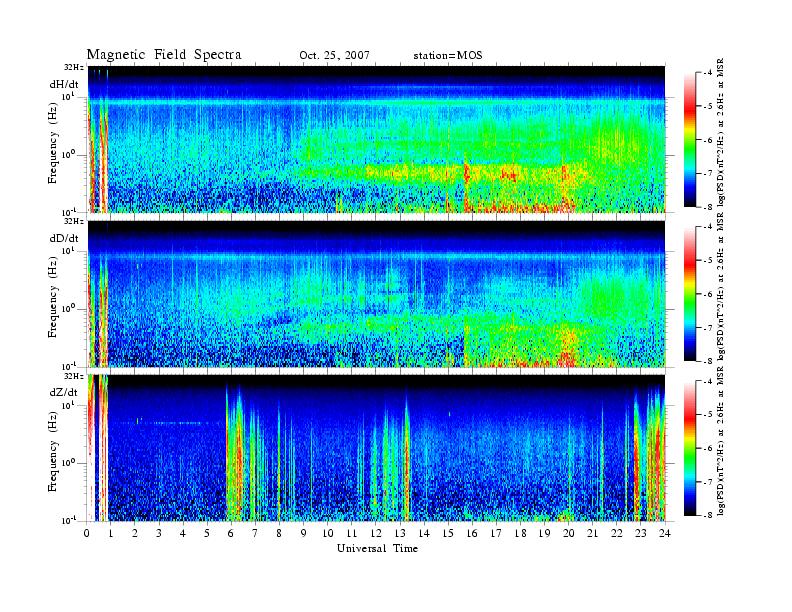Click time axis tick label "13"

400,534
